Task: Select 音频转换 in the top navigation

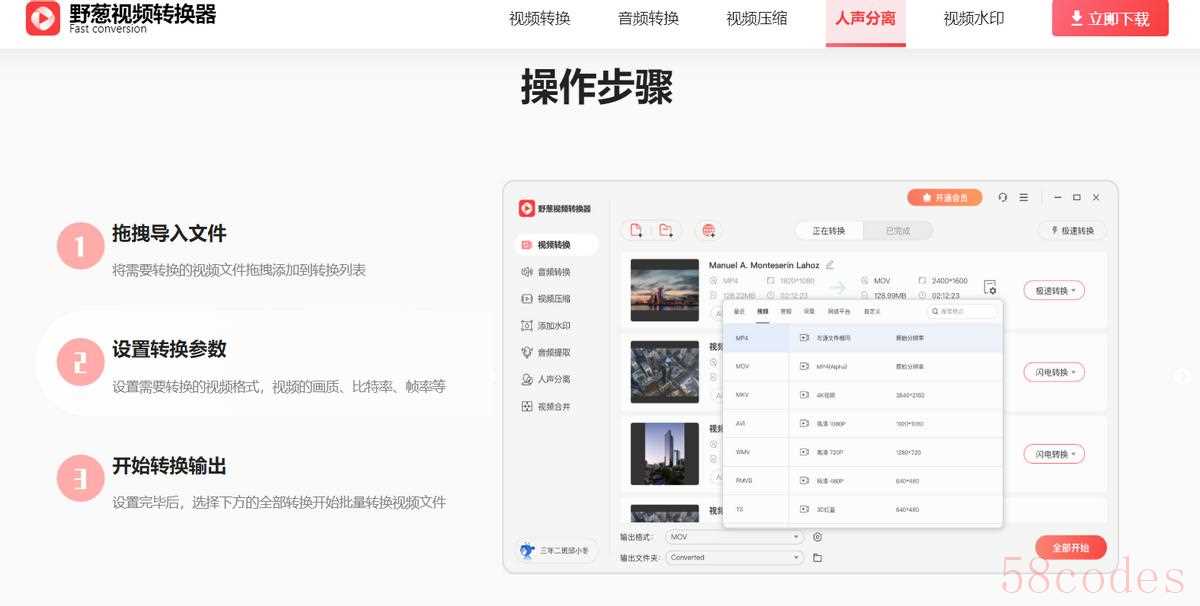Action: pos(648,18)
